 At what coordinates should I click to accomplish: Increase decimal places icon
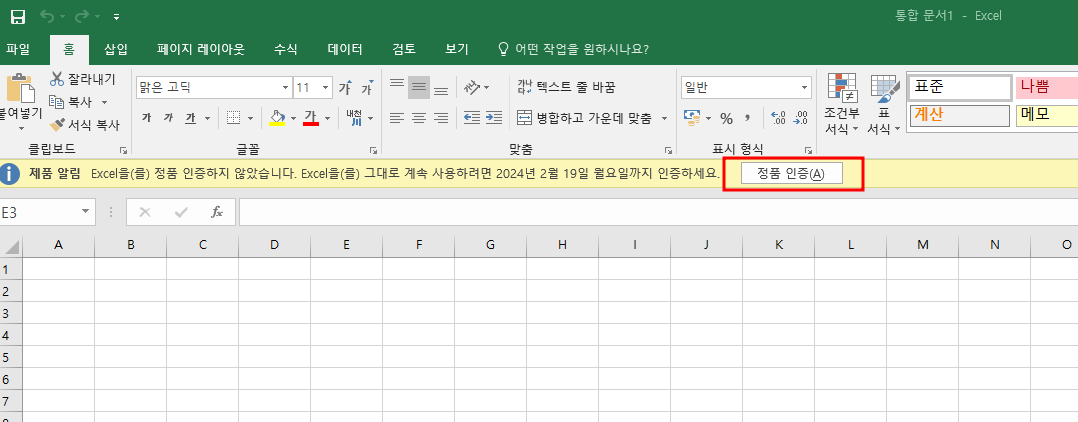tap(779, 118)
